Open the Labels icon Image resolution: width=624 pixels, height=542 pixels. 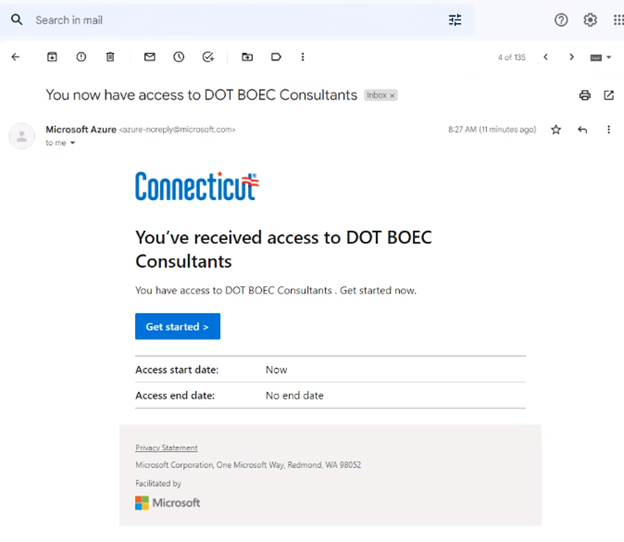[276, 57]
